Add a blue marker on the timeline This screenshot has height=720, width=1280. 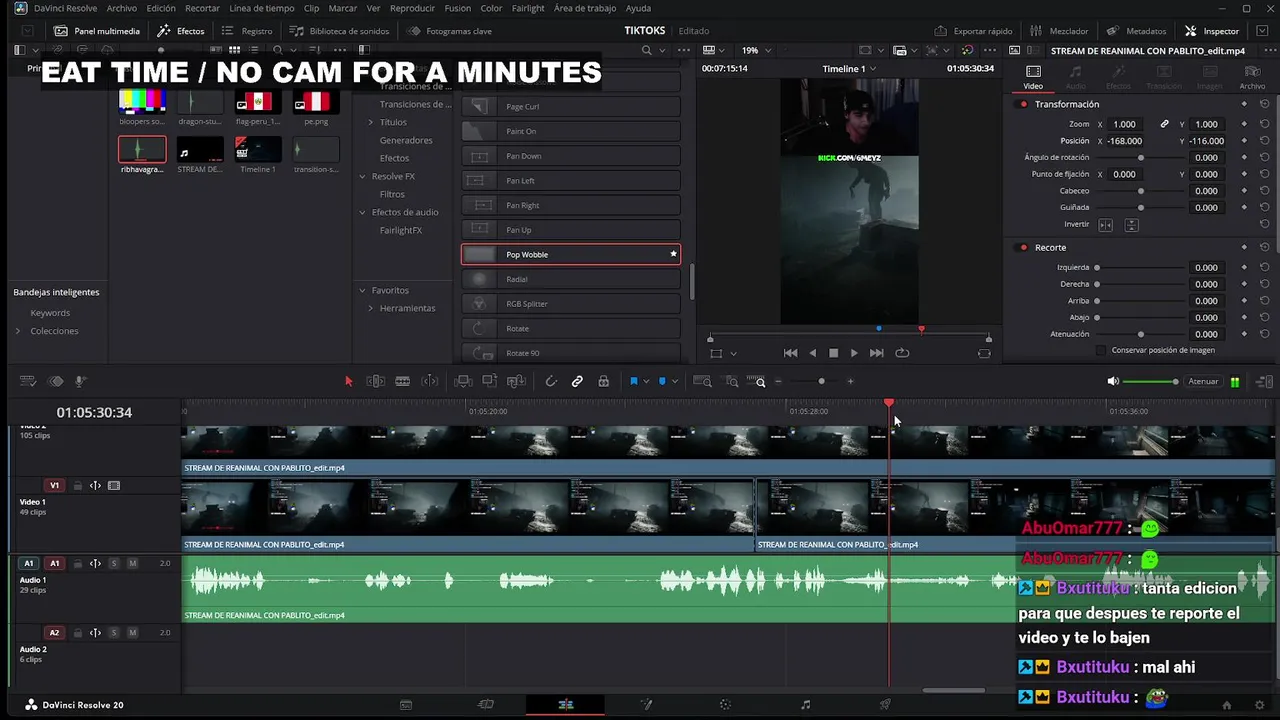coord(662,381)
